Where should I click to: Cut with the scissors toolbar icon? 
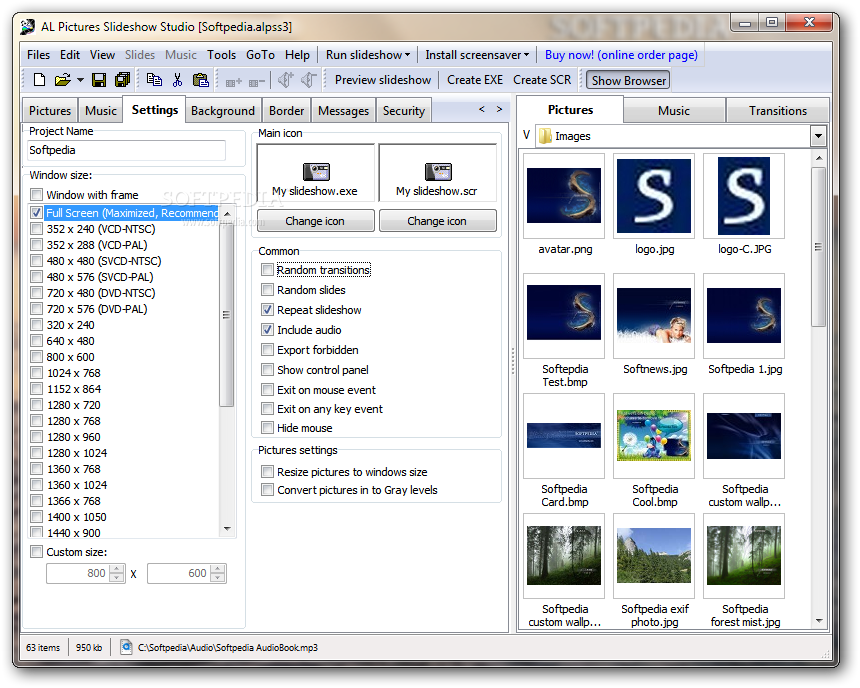(177, 80)
